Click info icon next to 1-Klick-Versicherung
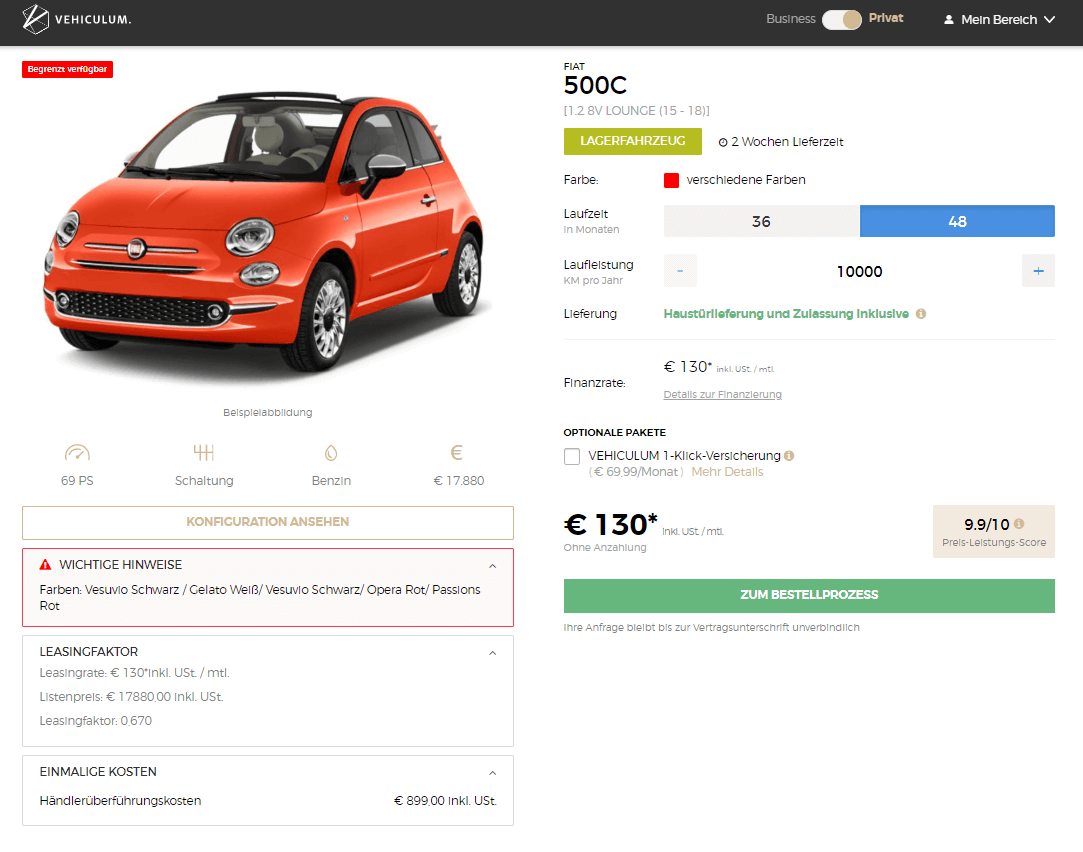The height and width of the screenshot is (852, 1083). tap(789, 456)
